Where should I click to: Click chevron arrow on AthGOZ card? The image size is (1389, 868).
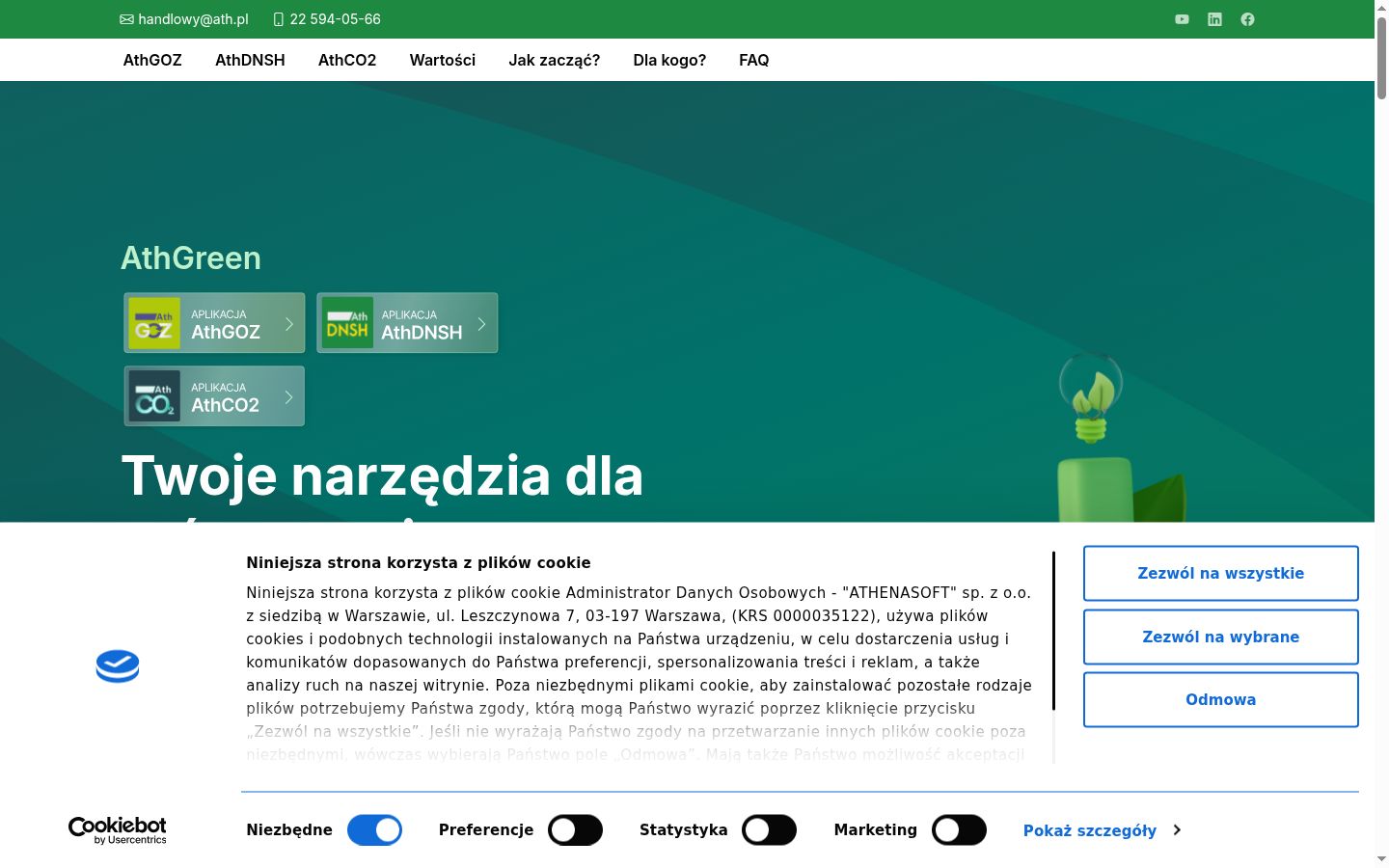point(288,323)
